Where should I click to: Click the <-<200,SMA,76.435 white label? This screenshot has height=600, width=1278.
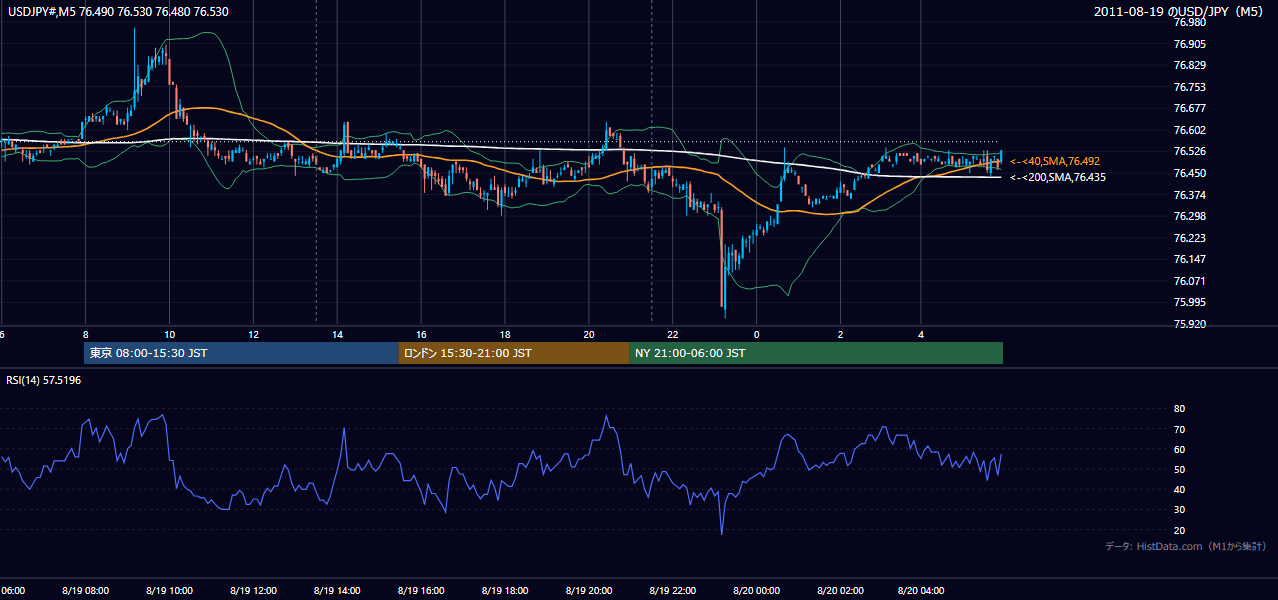[1059, 177]
